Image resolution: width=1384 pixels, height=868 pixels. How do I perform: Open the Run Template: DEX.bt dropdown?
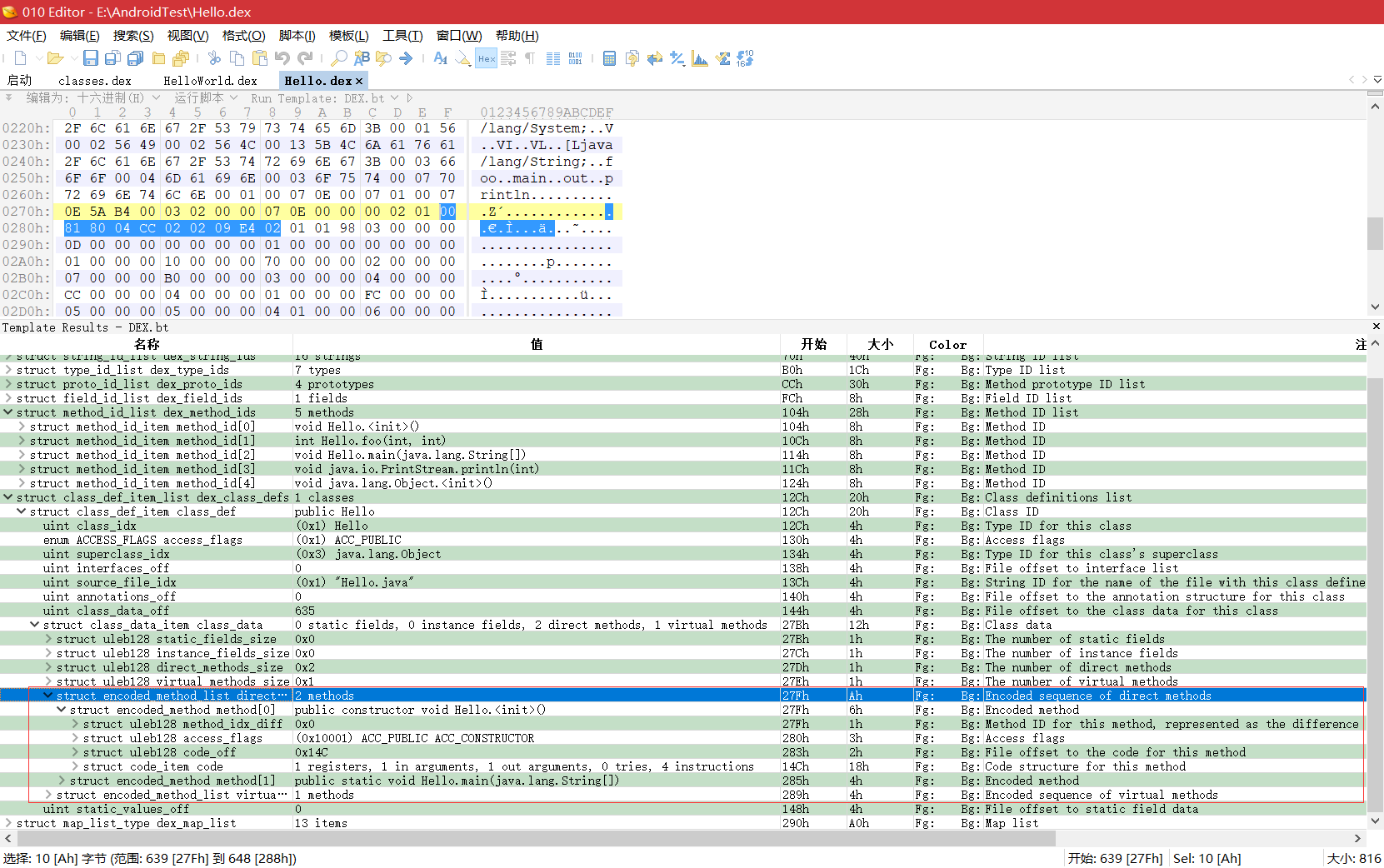click(393, 97)
